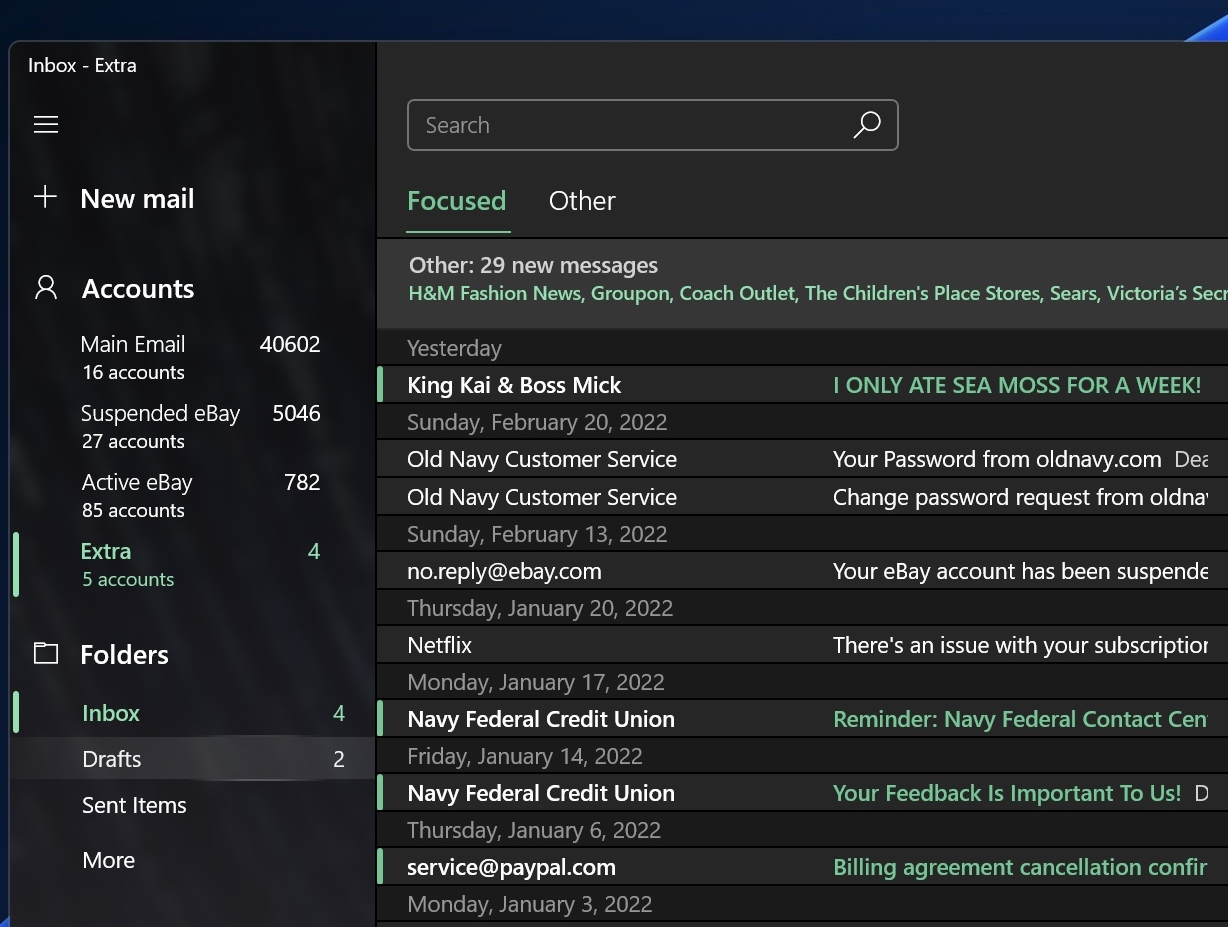
Task: Open the King Kai & Boss Mick email
Action: pos(802,385)
